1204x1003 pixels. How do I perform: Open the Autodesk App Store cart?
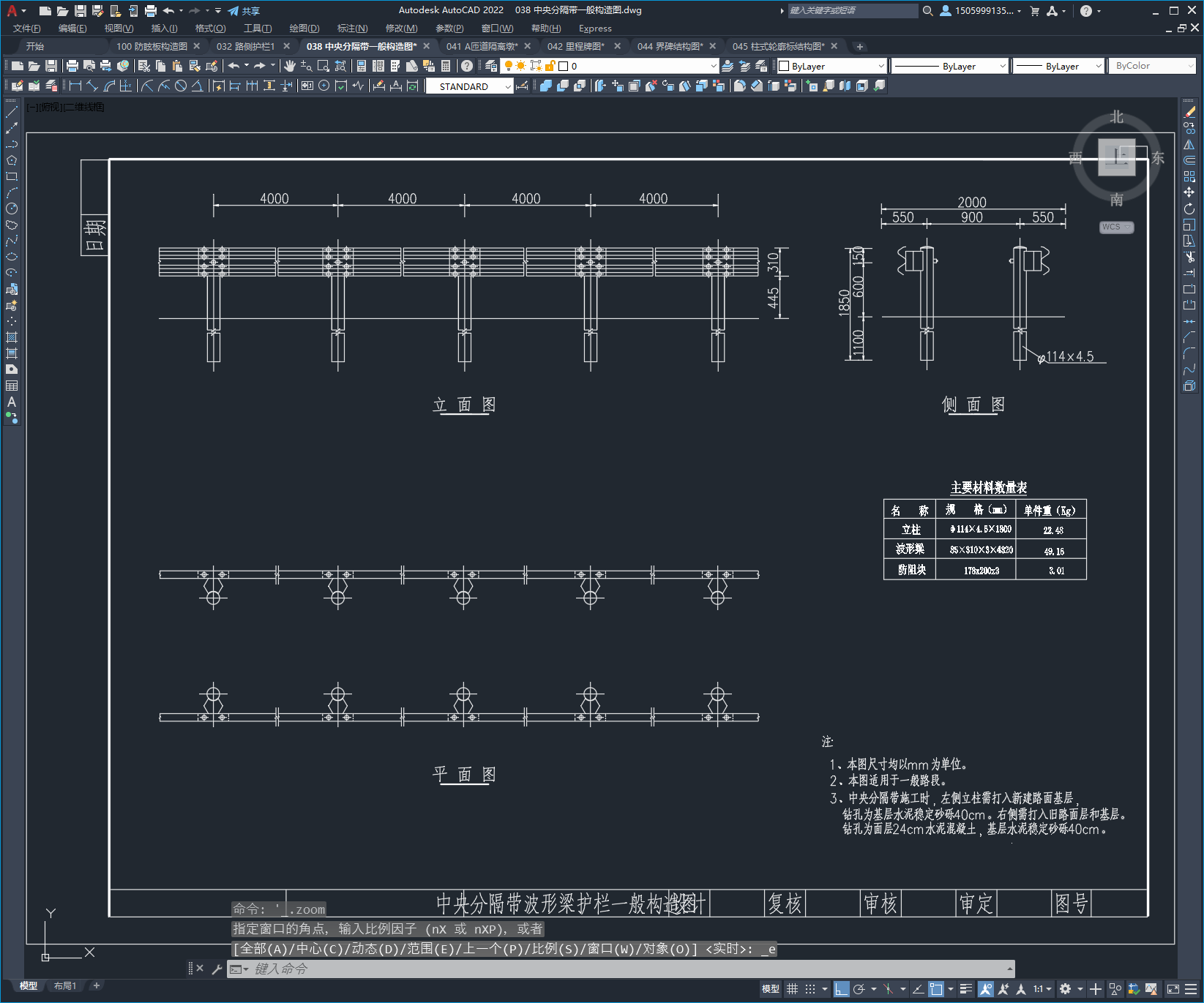pyautogui.click(x=1034, y=11)
